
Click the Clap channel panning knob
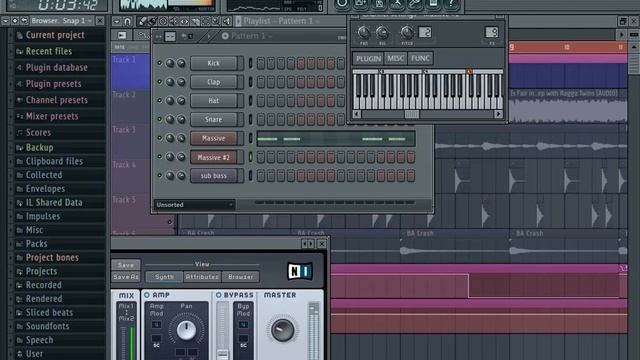(x=170, y=82)
